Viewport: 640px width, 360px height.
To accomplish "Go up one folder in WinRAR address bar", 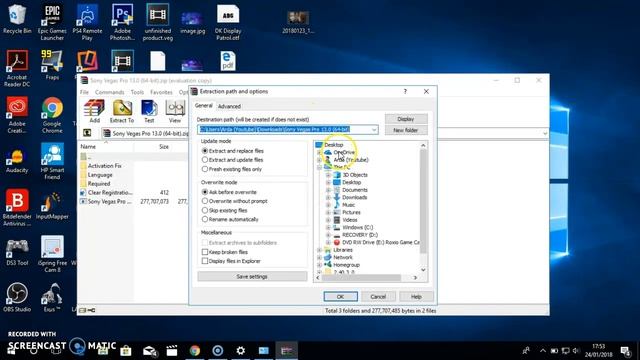I will [87, 133].
